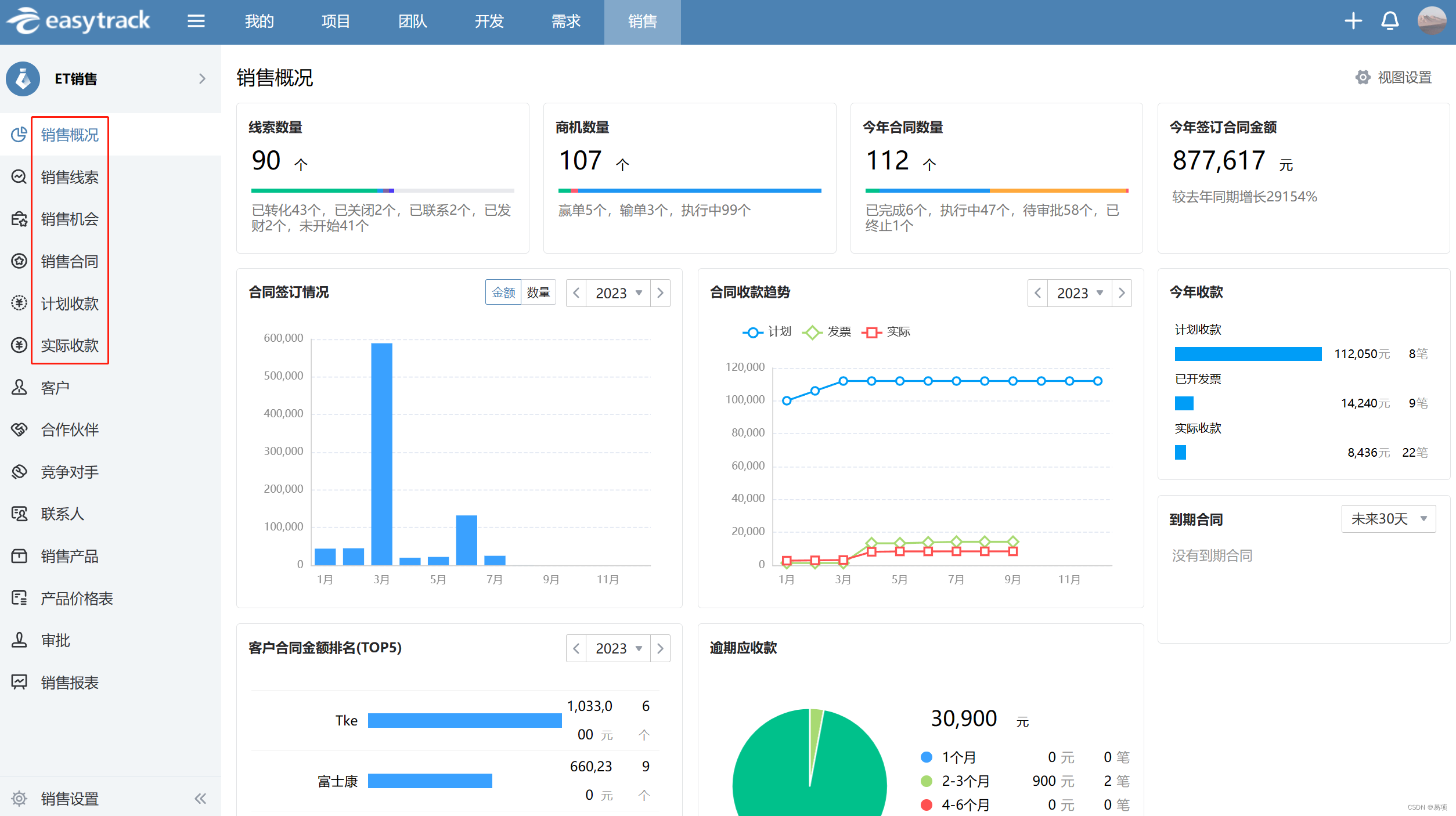The image size is (1456, 816).
Task: Click the 竞争对手 sidebar icon
Action: click(19, 472)
